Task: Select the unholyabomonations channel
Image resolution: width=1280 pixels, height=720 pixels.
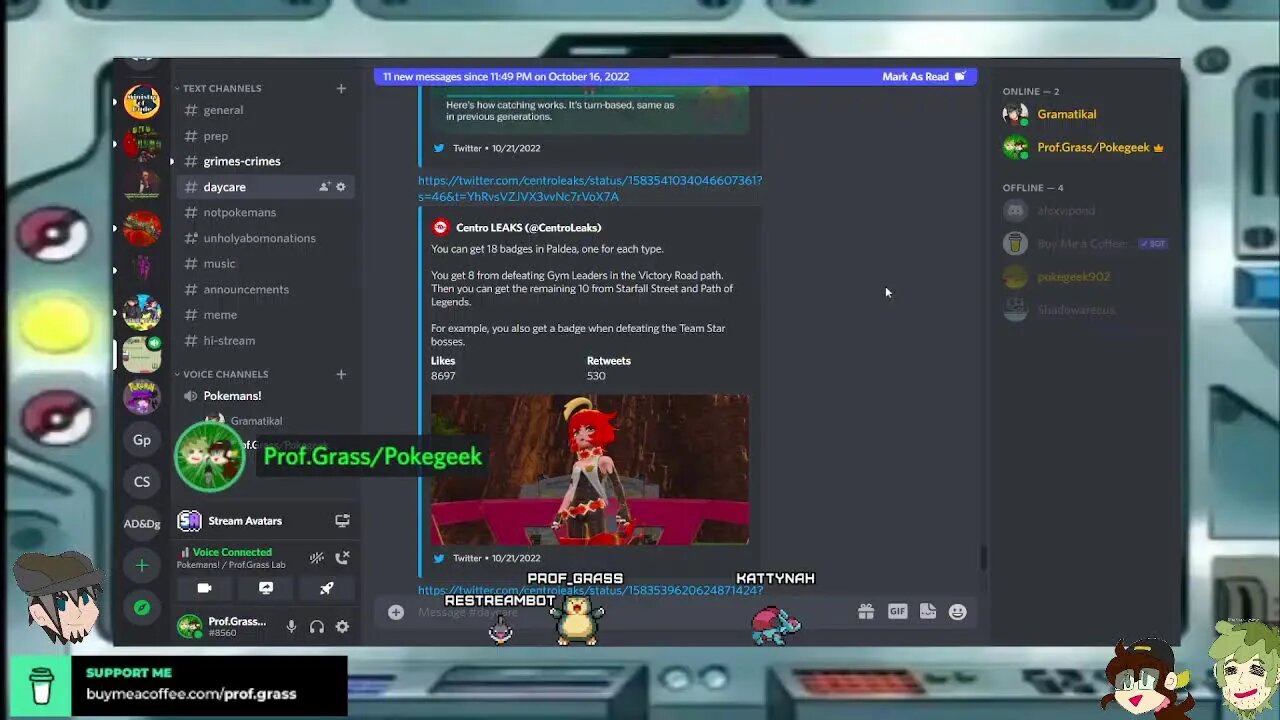Action: coord(265,238)
